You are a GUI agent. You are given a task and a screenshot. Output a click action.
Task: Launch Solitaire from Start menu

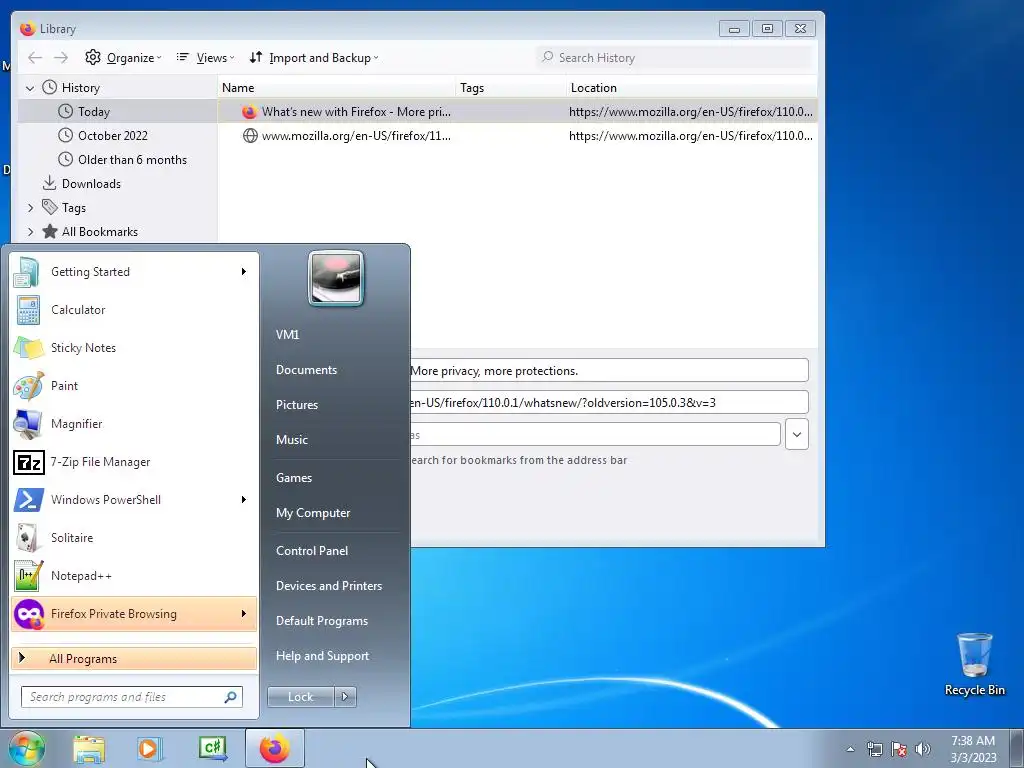(x=134, y=537)
